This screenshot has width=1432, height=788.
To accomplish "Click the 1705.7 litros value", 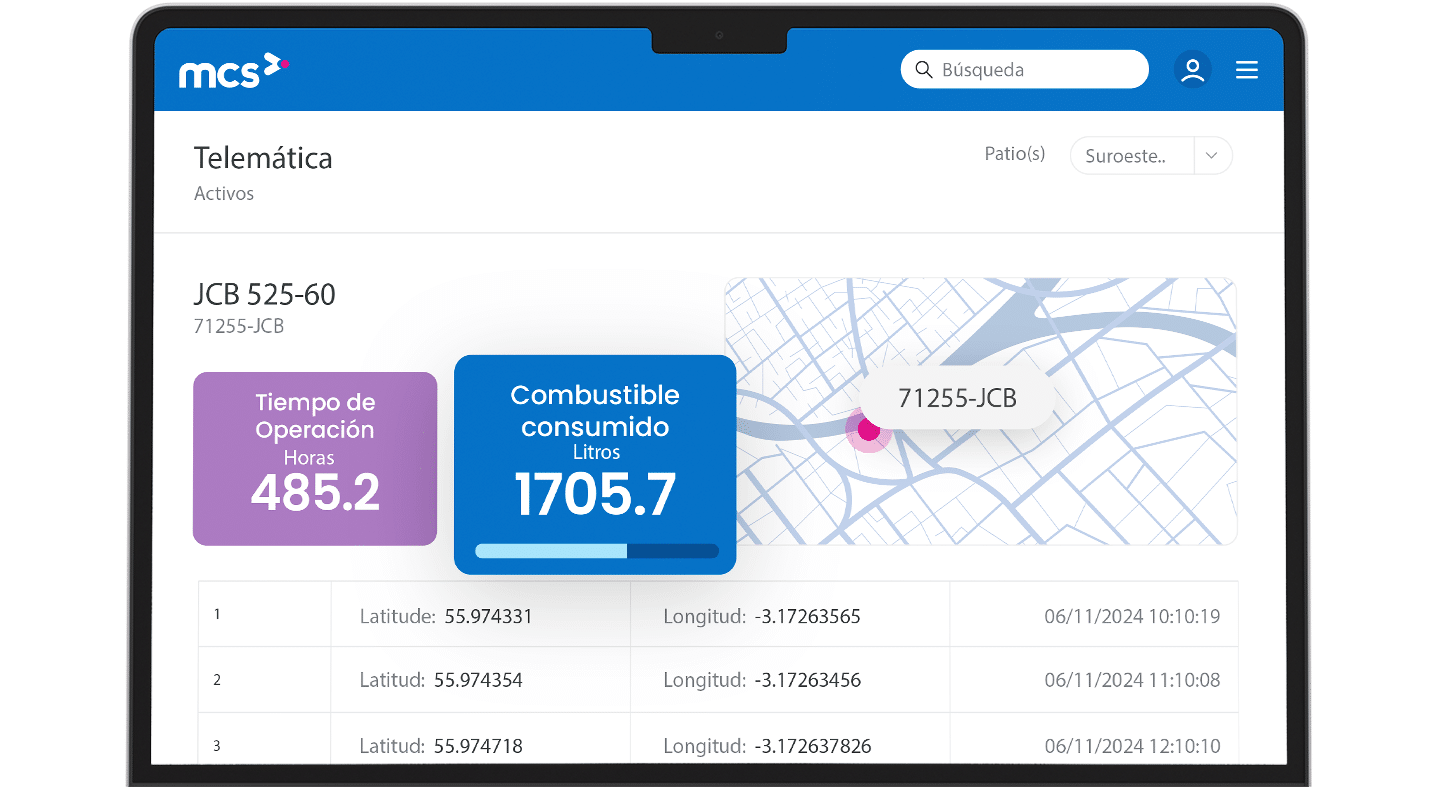I will pos(595,494).
